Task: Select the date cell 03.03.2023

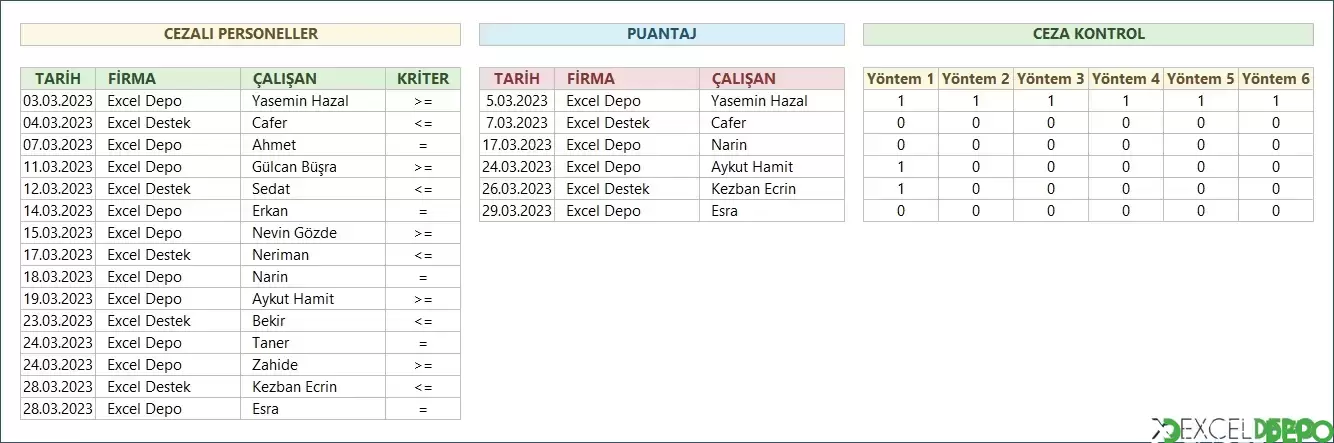Action: [58, 100]
